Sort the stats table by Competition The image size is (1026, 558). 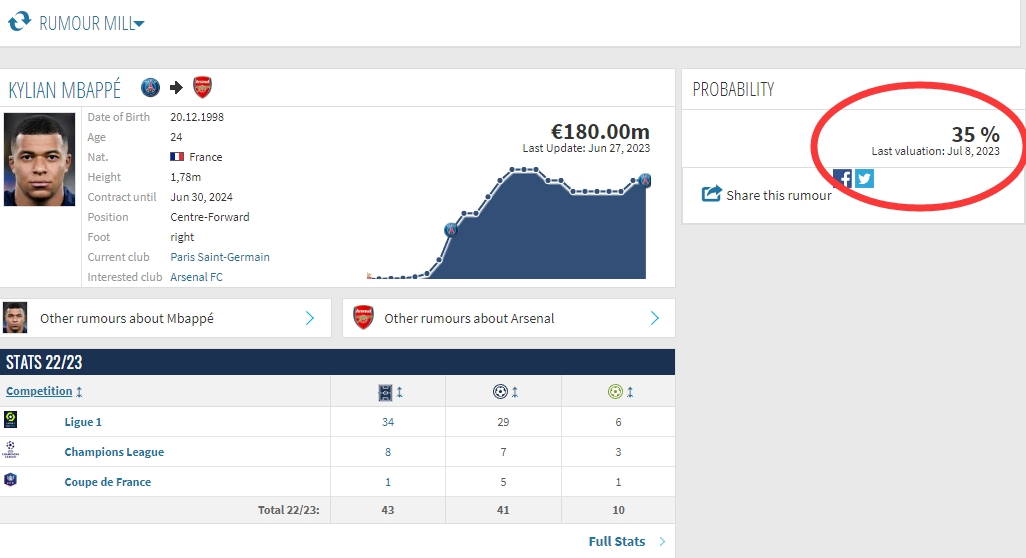[39, 391]
